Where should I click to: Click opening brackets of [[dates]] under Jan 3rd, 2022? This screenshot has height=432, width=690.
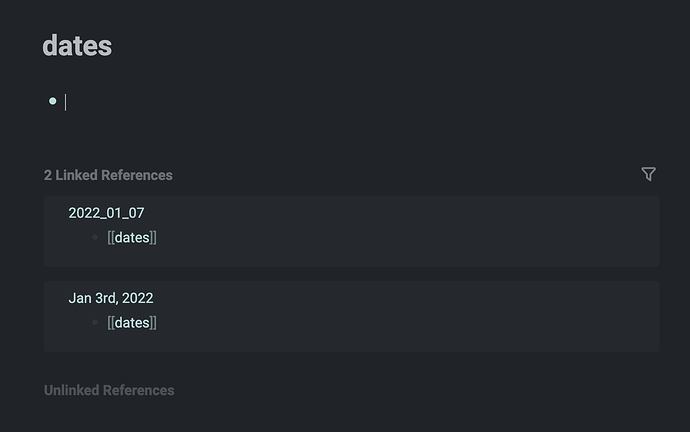point(111,322)
